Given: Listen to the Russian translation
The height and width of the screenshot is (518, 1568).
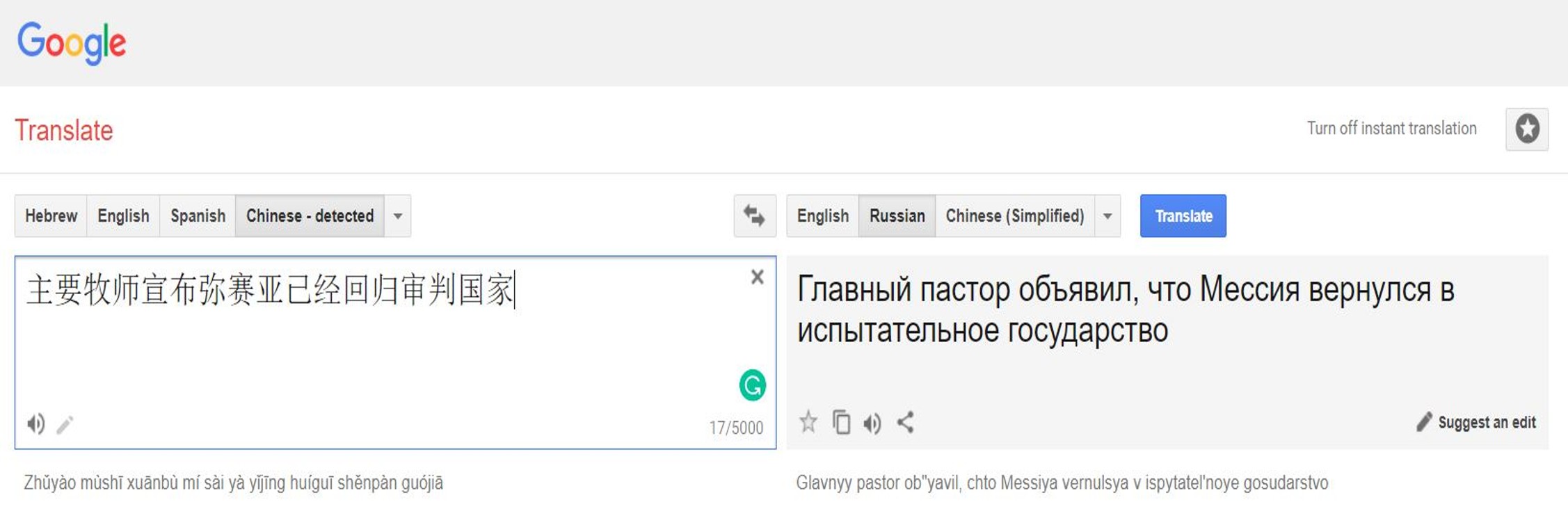Looking at the screenshot, I should tap(872, 423).
